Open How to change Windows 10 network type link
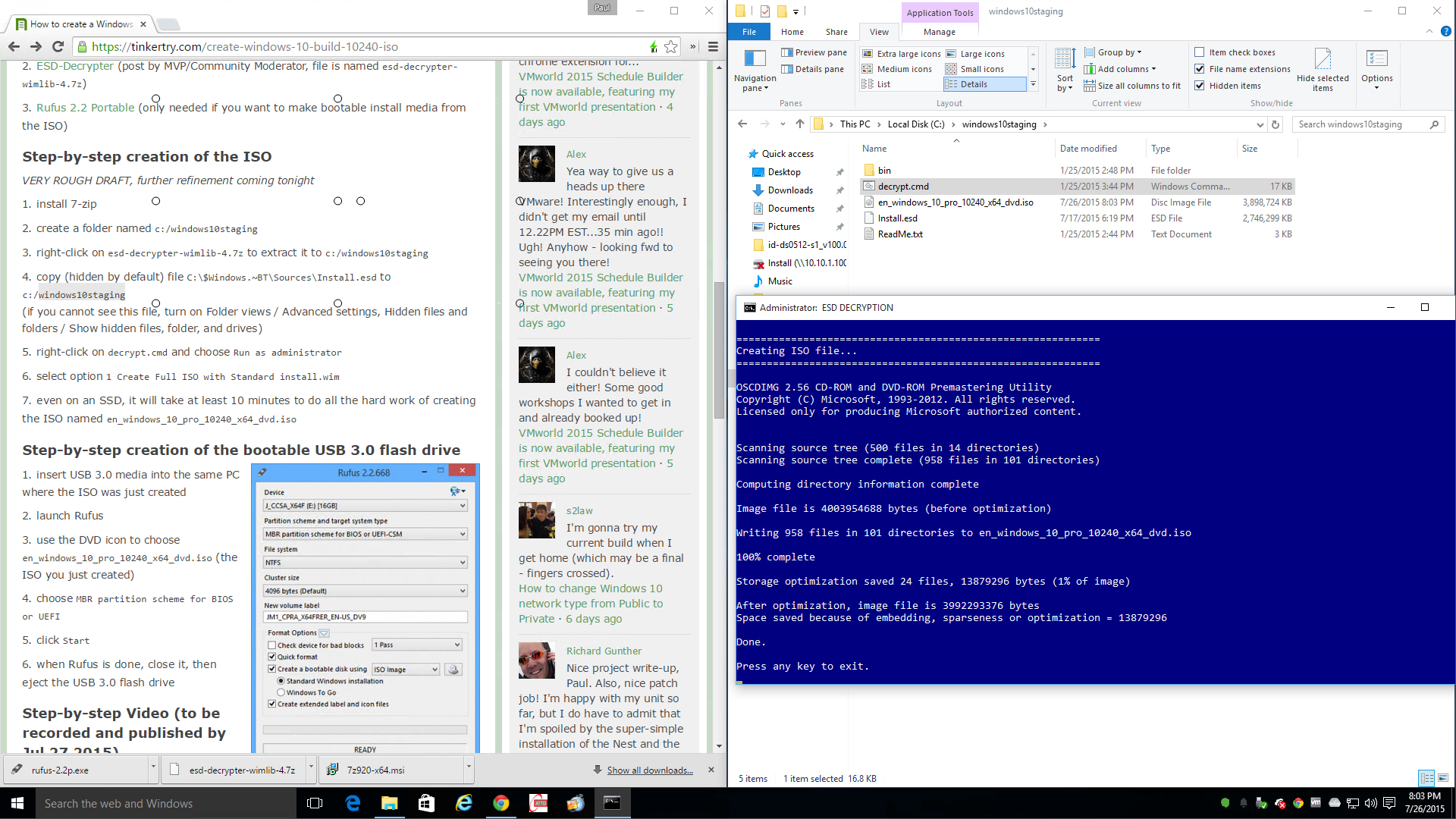 590,604
